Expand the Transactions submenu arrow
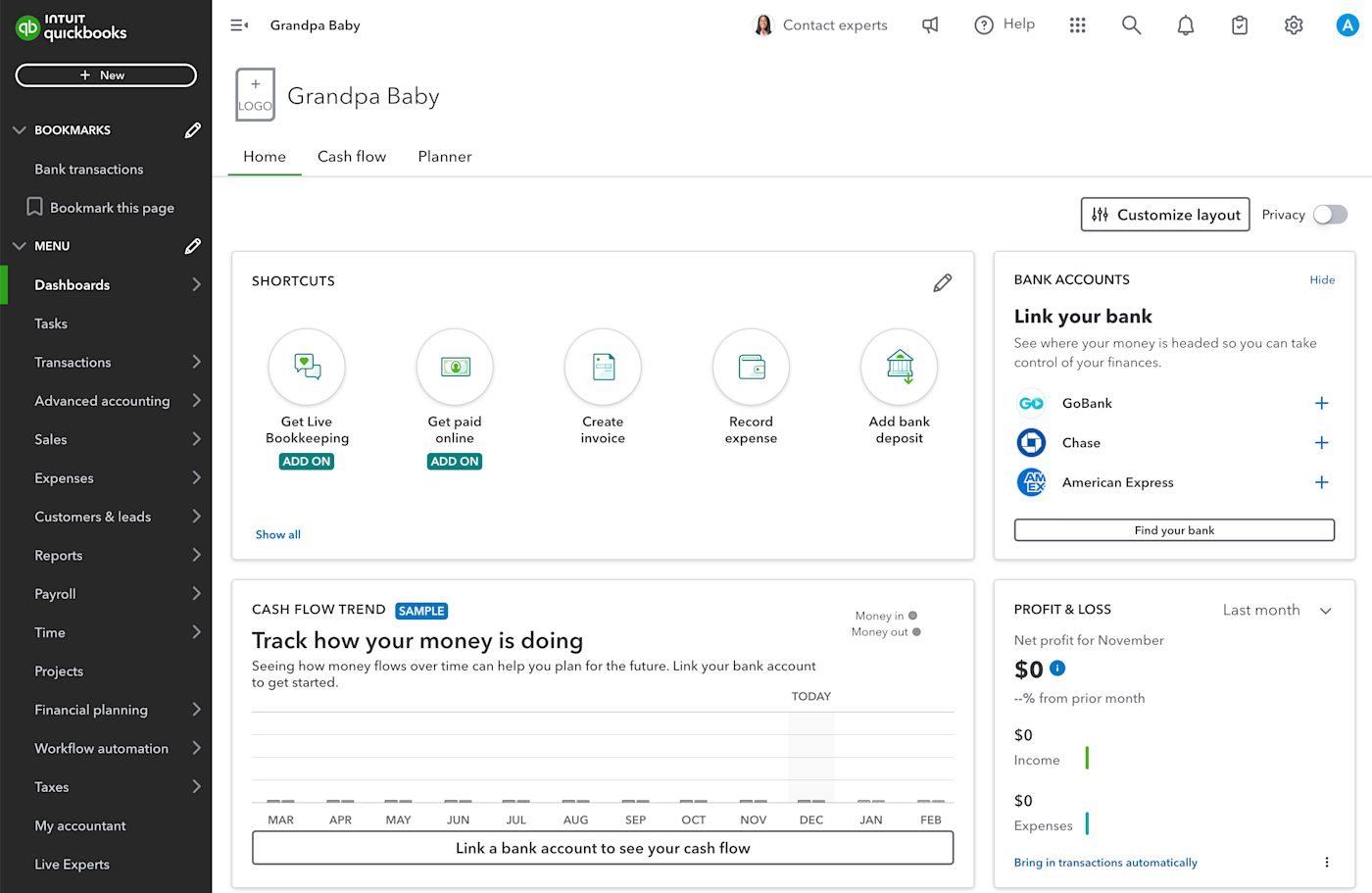1372x893 pixels. click(196, 362)
